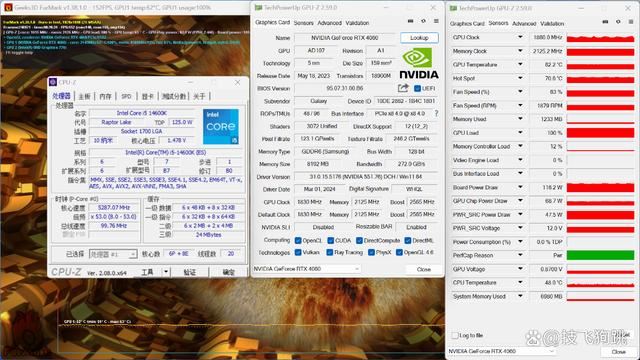Toggle the DirectCompute checkbox

(359, 240)
